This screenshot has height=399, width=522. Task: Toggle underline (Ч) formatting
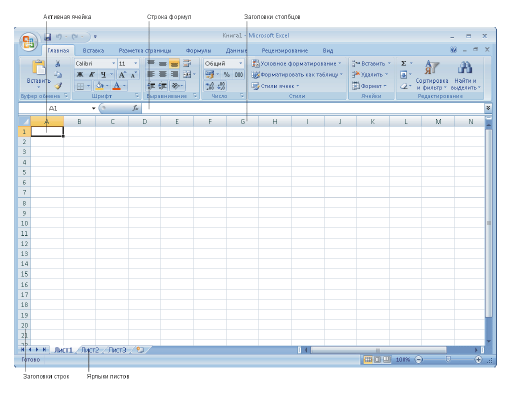(x=103, y=75)
